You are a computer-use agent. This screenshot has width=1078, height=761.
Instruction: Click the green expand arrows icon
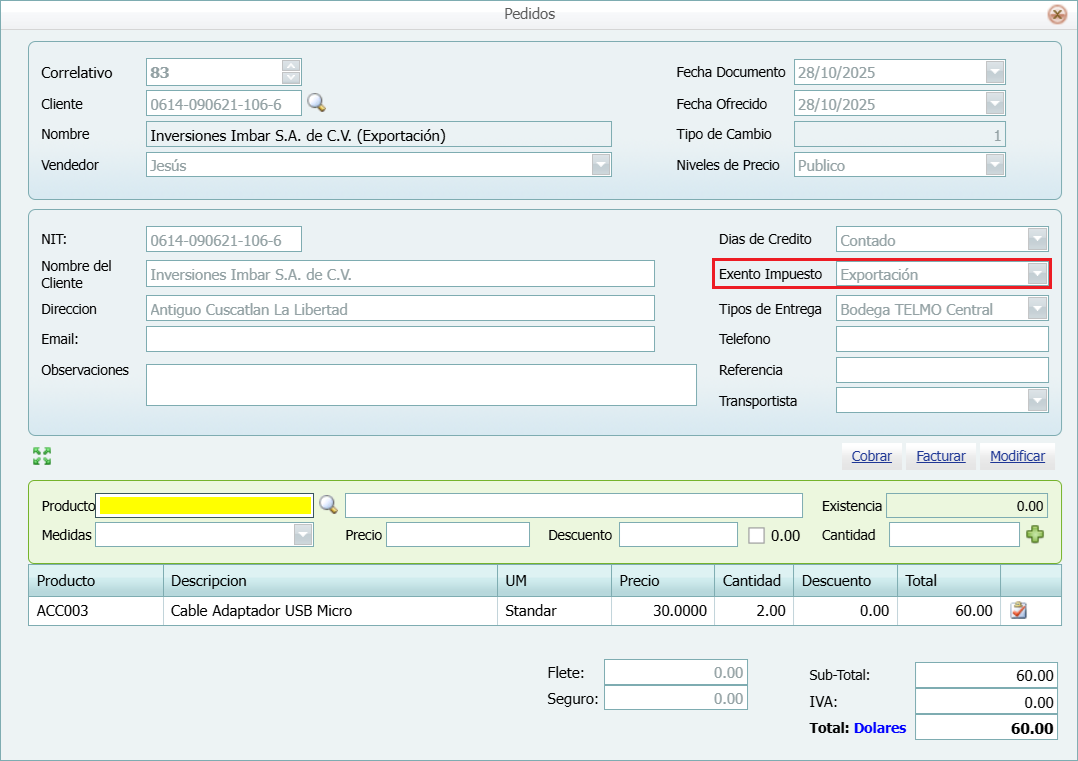pos(42,456)
